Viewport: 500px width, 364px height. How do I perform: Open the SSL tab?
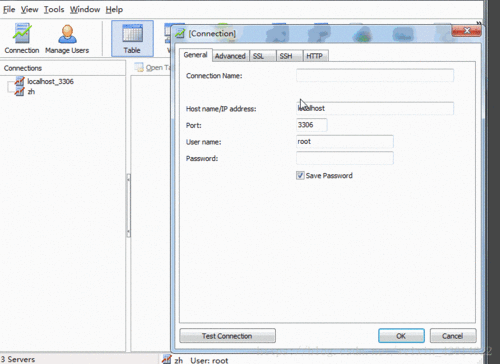point(258,56)
